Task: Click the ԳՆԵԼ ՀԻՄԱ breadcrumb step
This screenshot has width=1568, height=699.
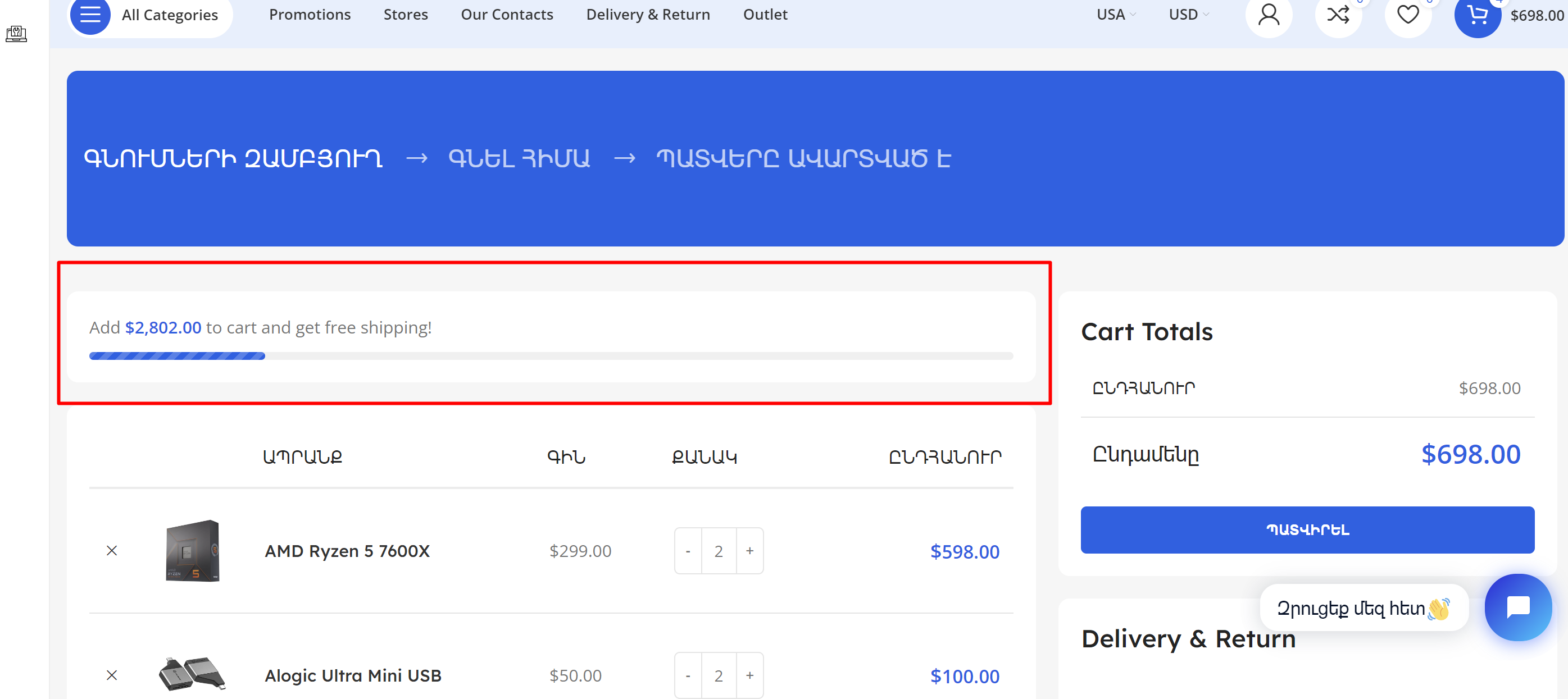Action: (519, 159)
